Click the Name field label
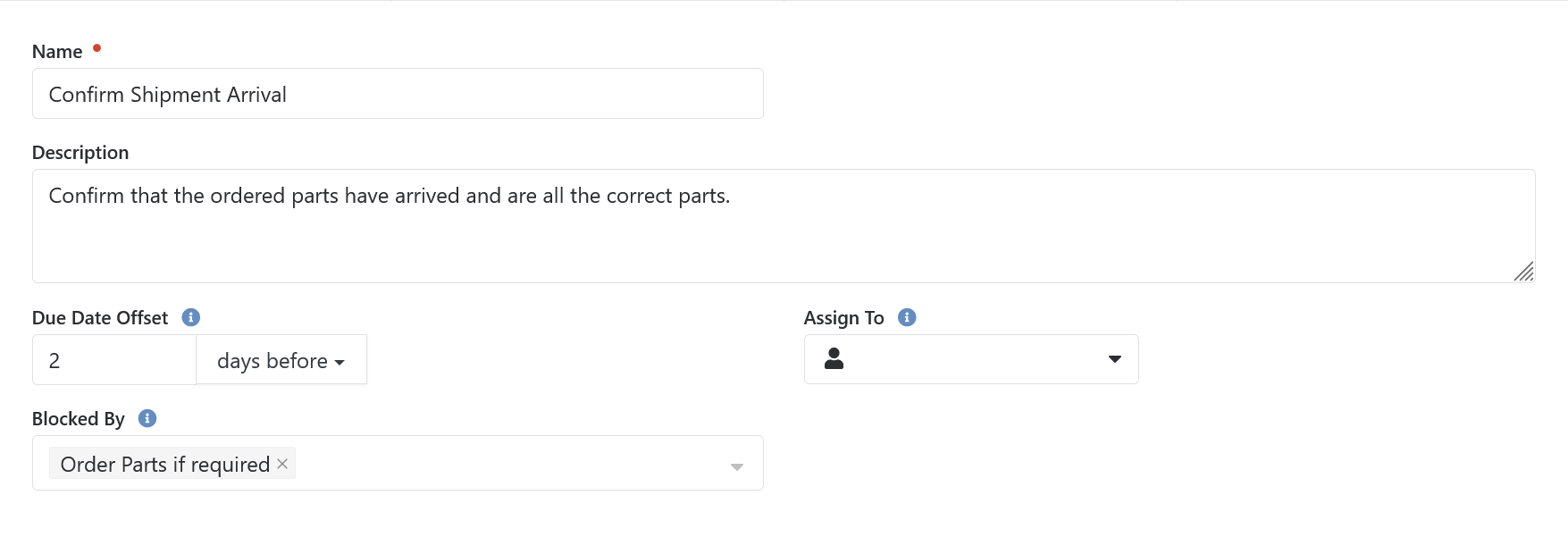 tap(57, 52)
